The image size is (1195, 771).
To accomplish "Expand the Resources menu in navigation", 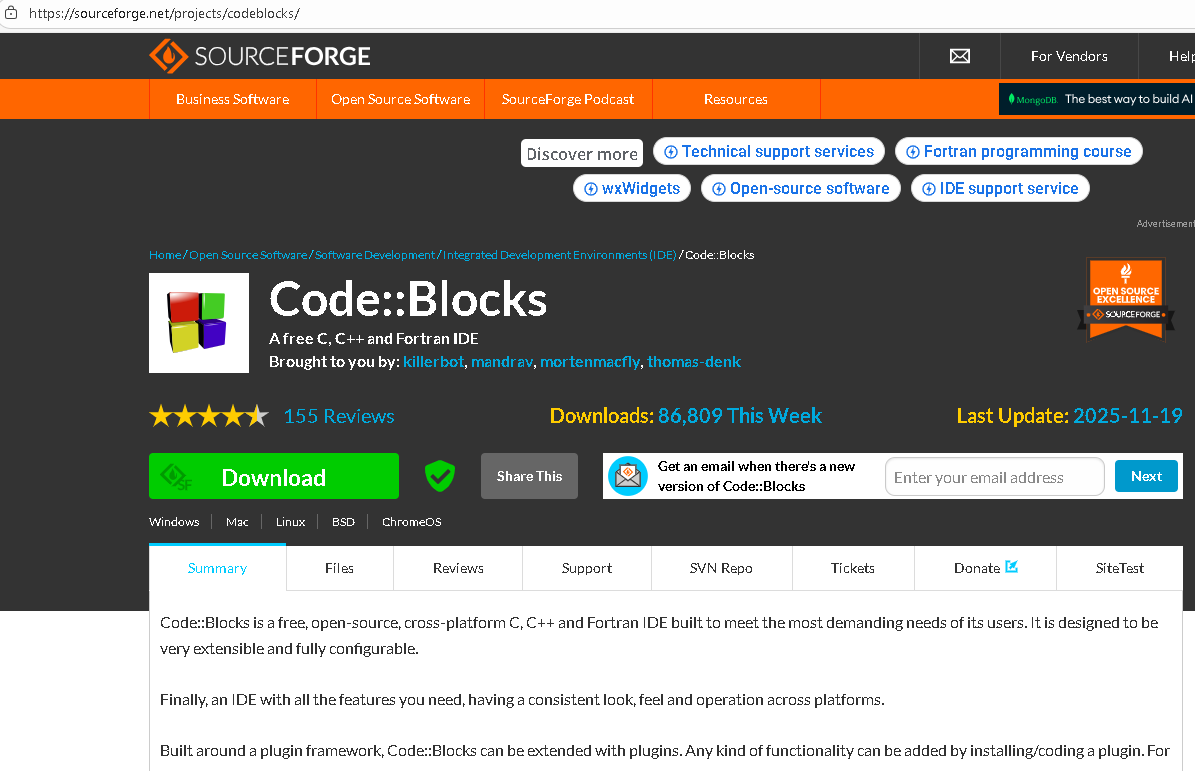I will 735,99.
